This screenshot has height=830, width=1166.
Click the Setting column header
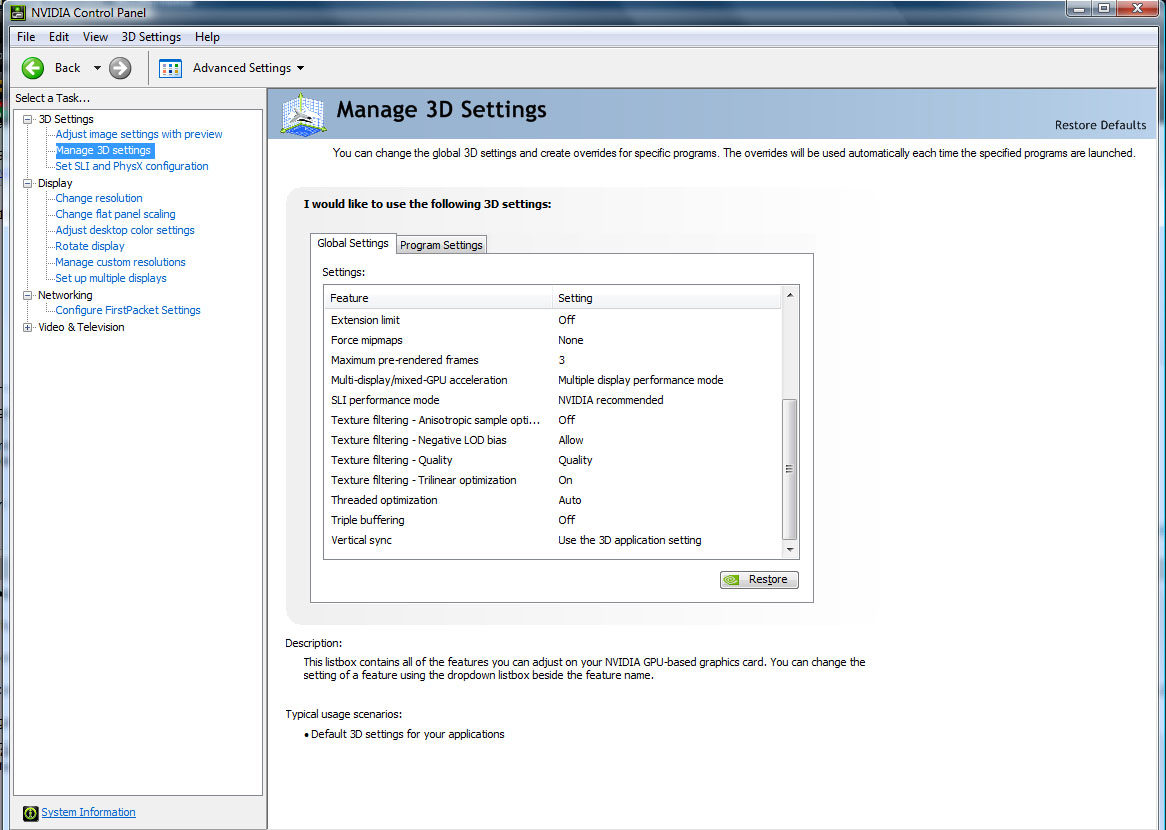tap(667, 298)
